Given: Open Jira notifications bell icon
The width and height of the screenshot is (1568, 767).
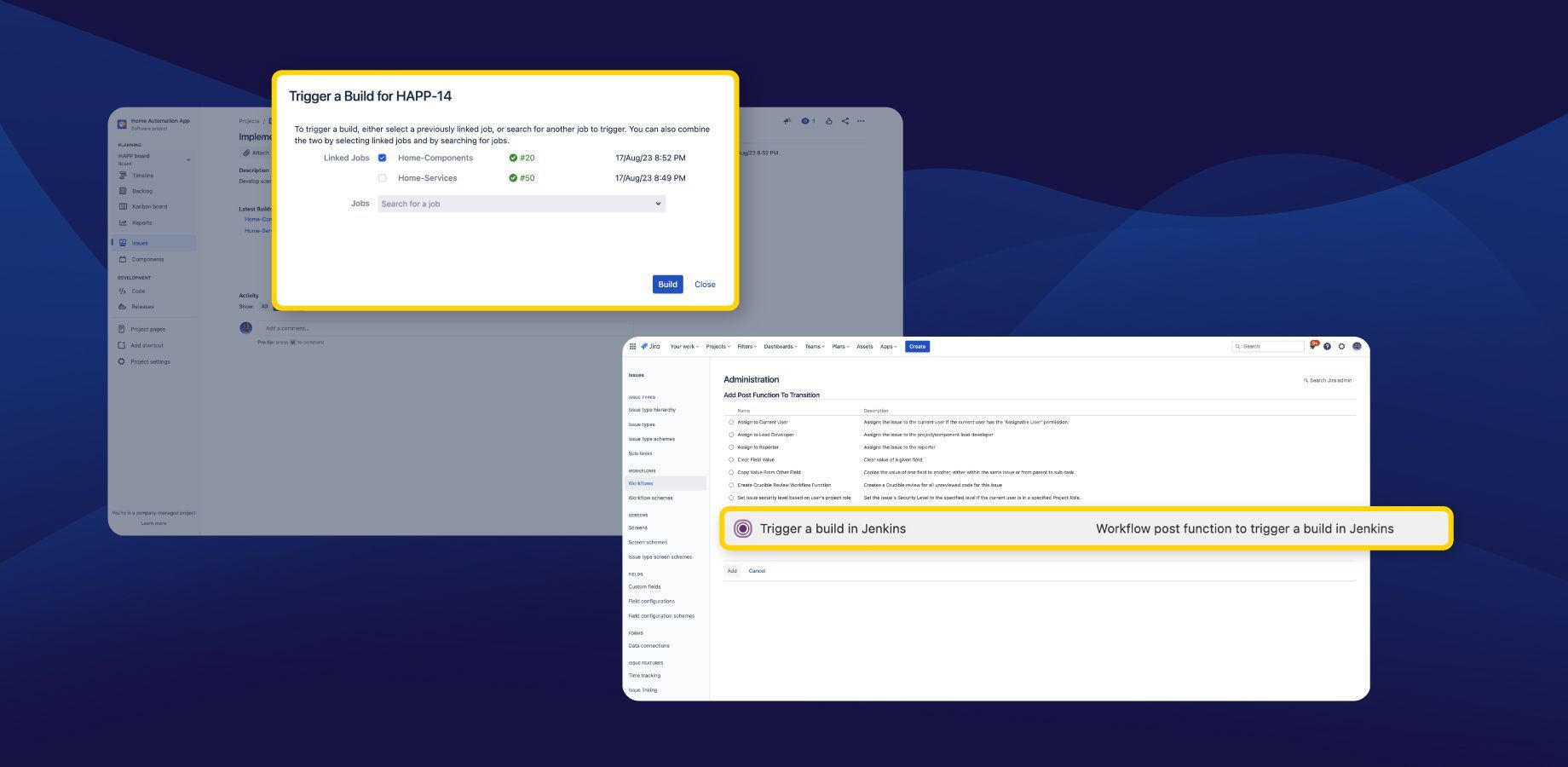Looking at the screenshot, I should tap(1313, 346).
